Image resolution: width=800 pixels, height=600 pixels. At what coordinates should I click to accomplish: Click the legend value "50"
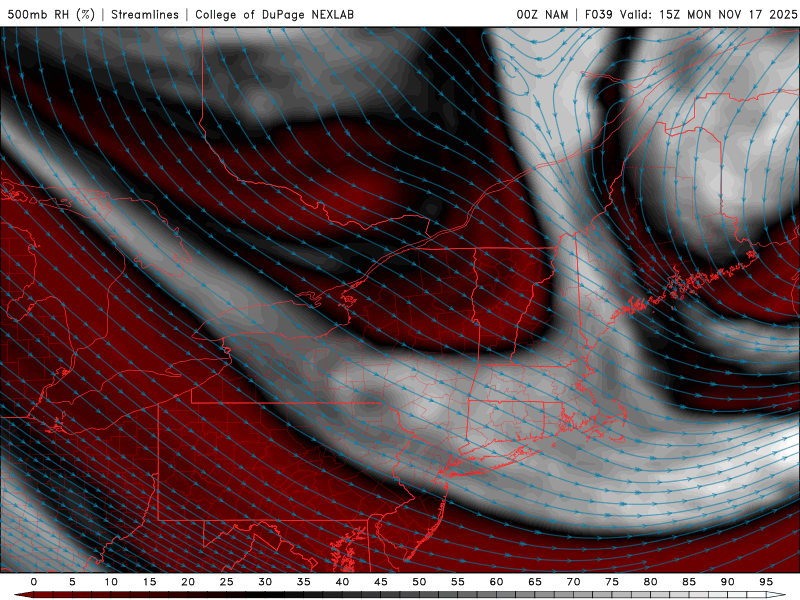[x=419, y=582]
